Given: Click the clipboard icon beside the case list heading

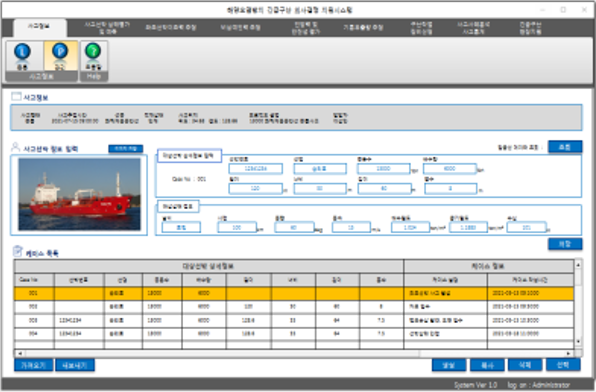Looking at the screenshot, I should click(17, 251).
